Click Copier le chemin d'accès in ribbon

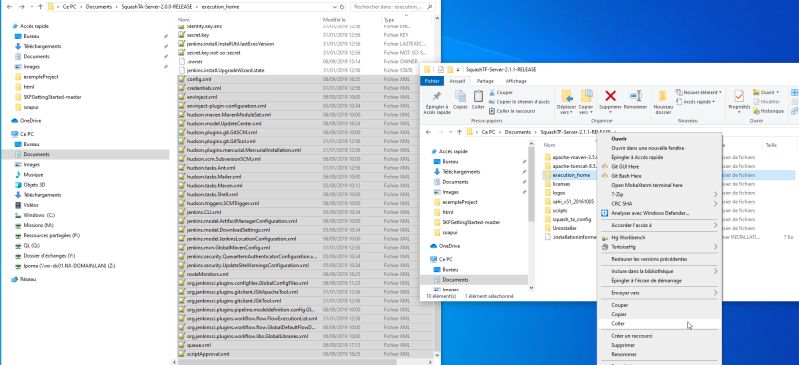[x=519, y=102]
